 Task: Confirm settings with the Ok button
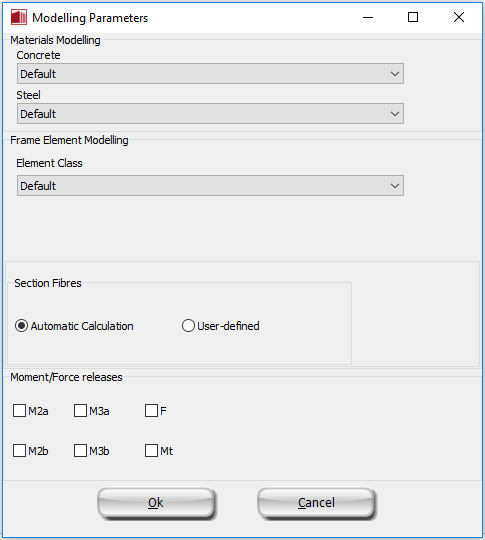(x=156, y=503)
